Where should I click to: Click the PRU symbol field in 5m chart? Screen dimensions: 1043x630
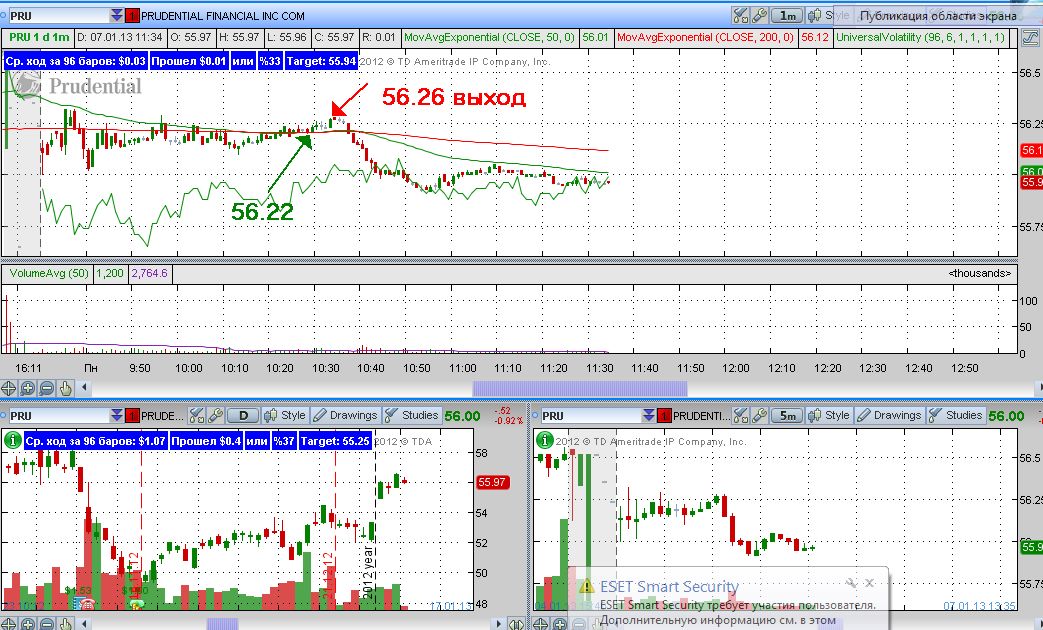590,416
